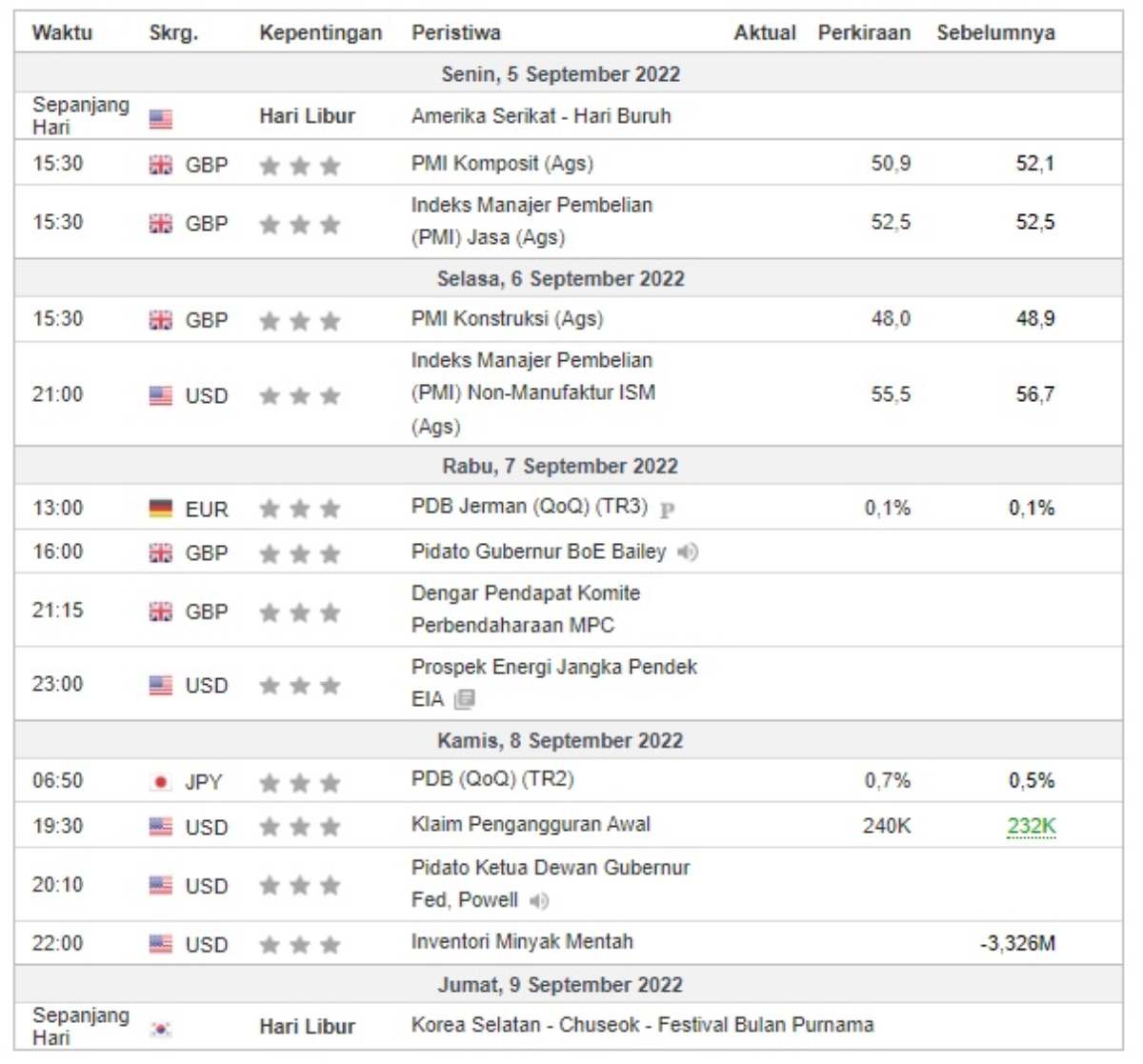The image size is (1143, 1064).
Task: Click the 0,7% forecast value
Action: 888,781
